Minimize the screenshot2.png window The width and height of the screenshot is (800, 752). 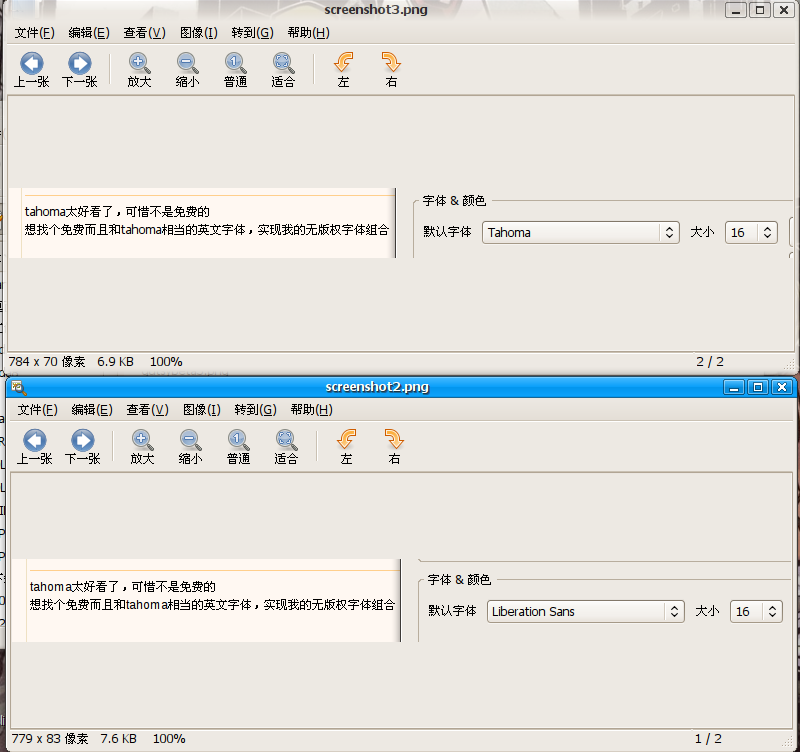pos(734,387)
